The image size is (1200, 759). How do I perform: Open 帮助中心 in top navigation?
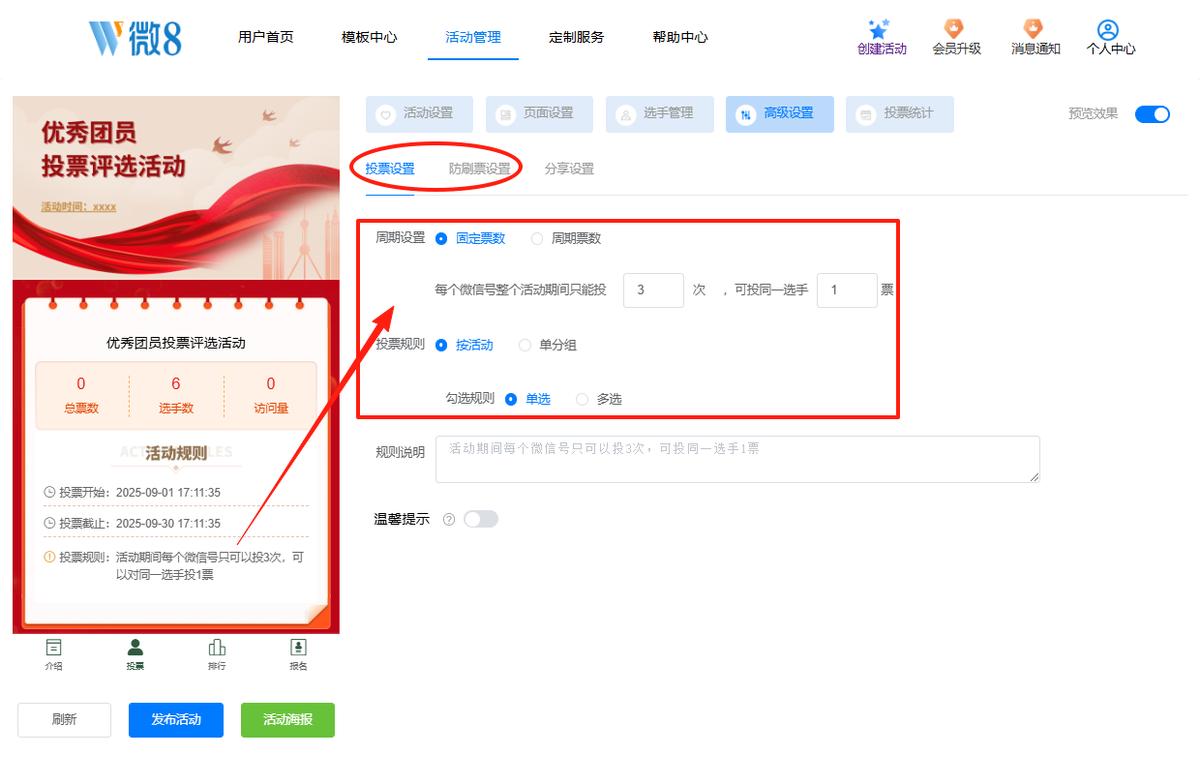click(x=680, y=38)
